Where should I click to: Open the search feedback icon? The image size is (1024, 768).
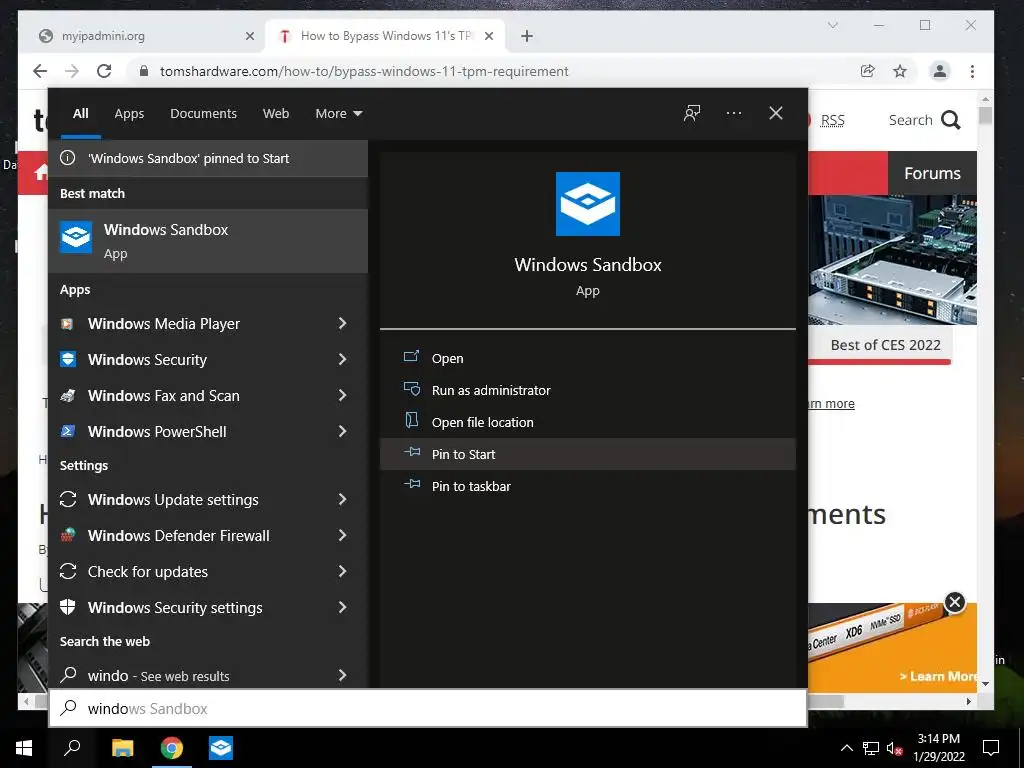tap(692, 113)
